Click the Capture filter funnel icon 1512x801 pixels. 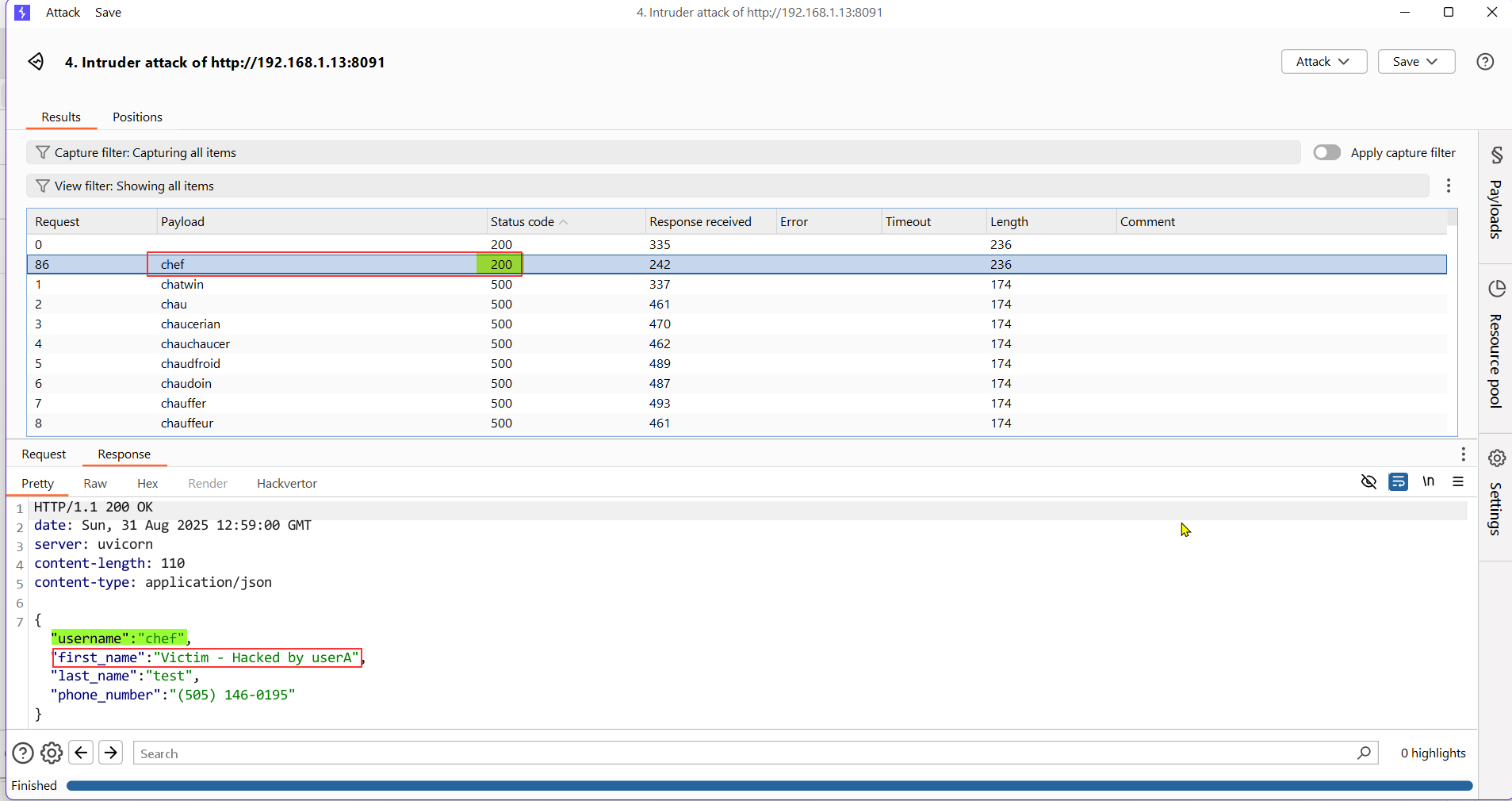pyautogui.click(x=43, y=152)
